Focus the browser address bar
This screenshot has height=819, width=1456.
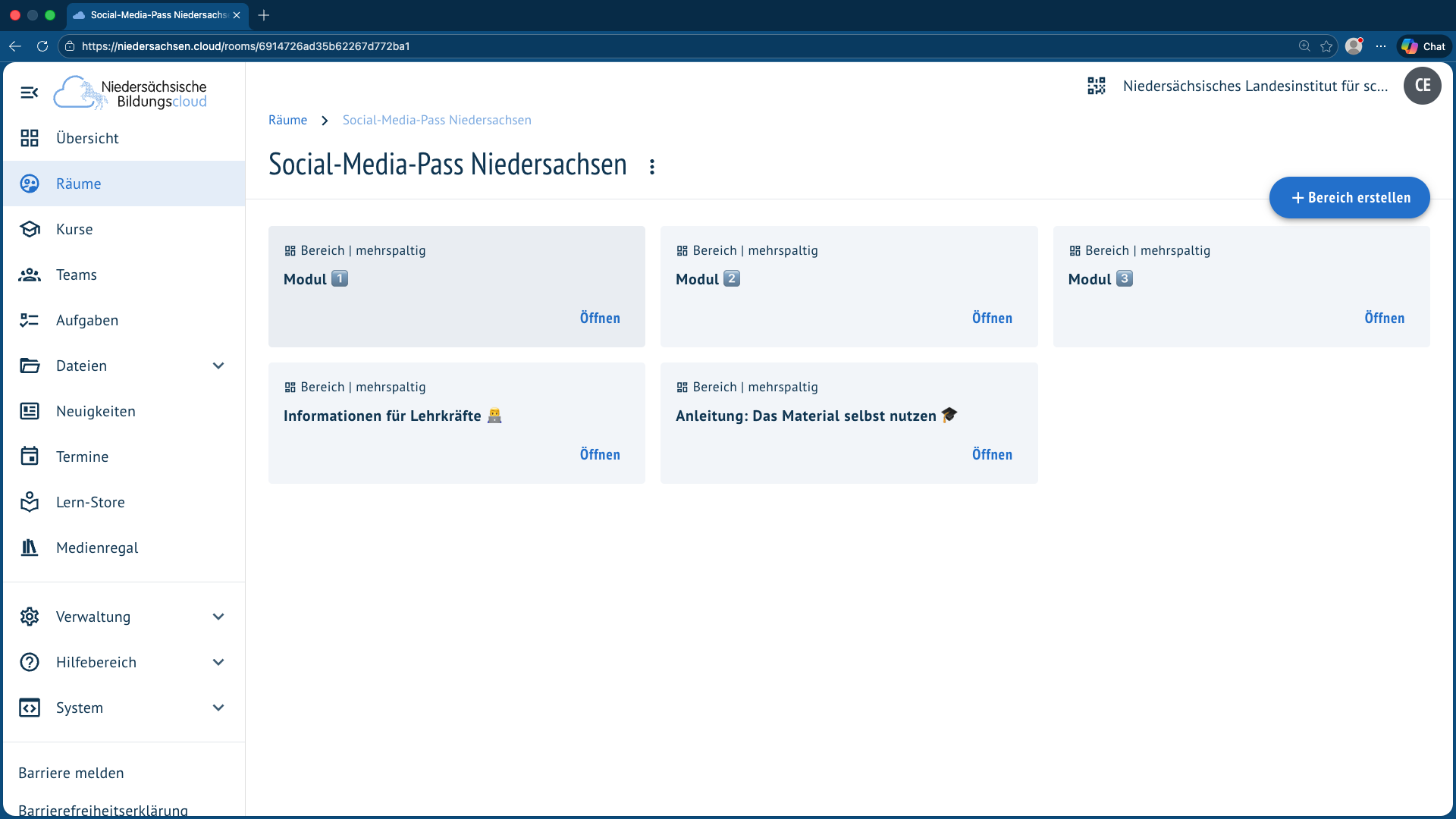click(x=682, y=46)
